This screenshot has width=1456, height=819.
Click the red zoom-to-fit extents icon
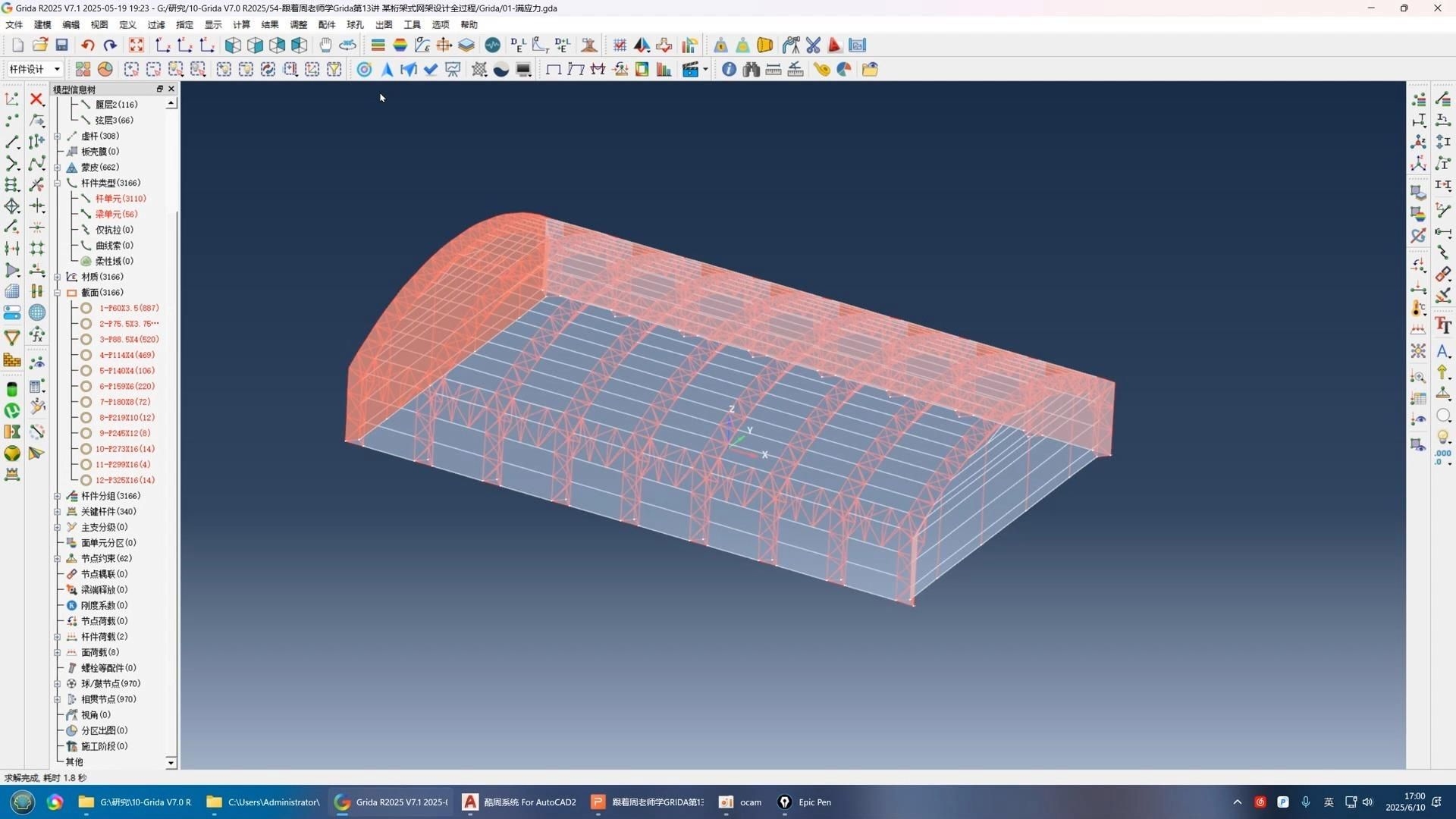pyautogui.click(x=136, y=45)
